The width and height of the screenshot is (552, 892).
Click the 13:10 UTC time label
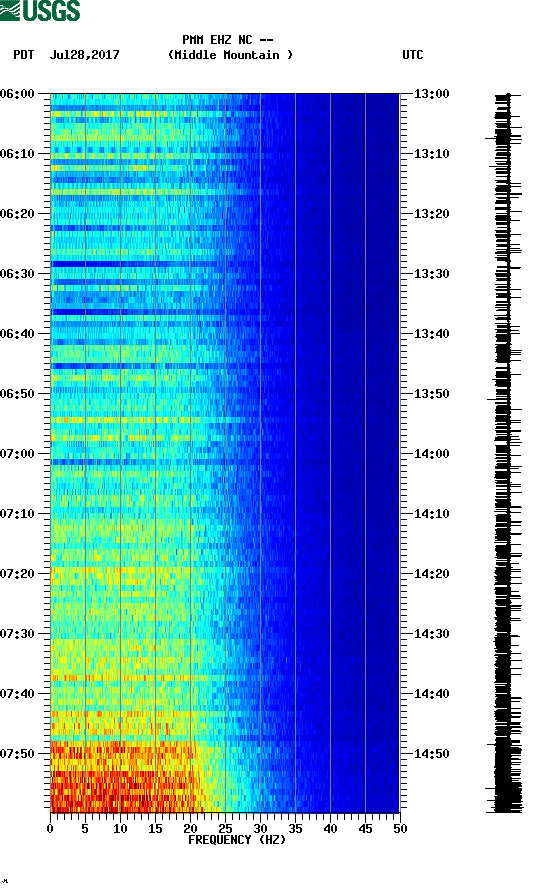click(x=431, y=154)
